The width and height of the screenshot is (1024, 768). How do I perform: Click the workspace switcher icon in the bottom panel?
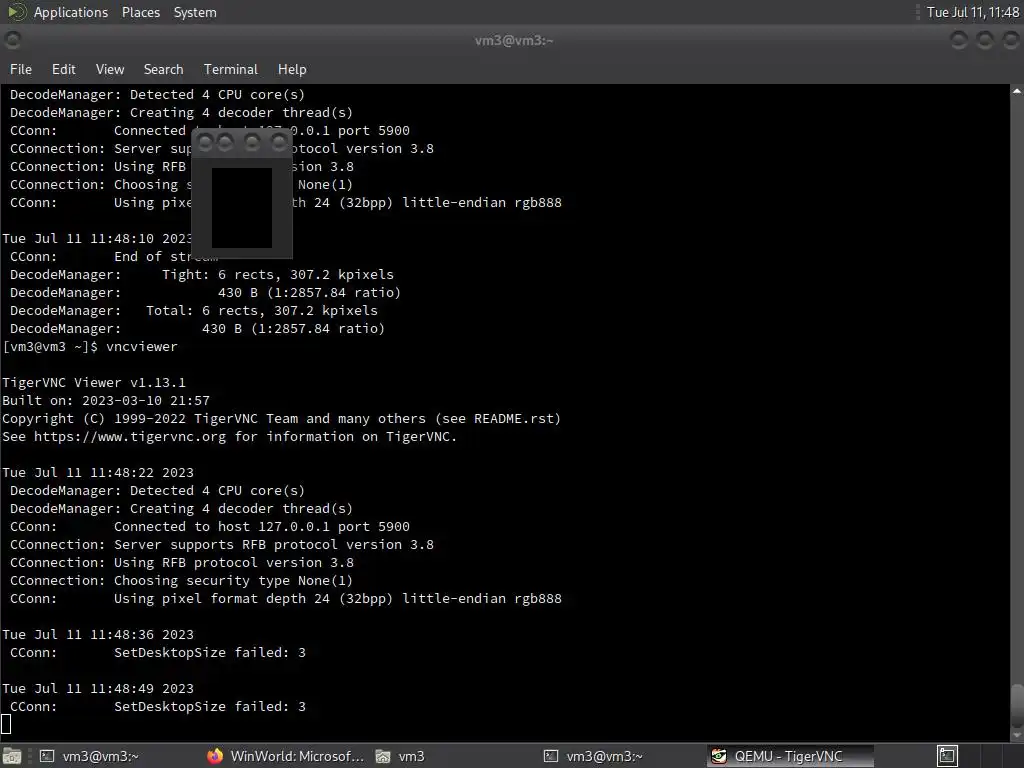[948, 756]
